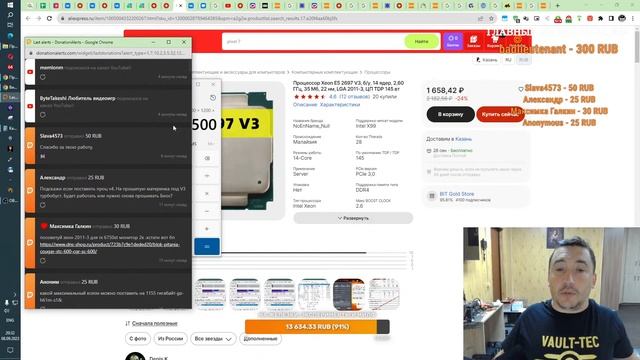
Task: Replay the ByteTakeshi subscription alert
Action: click(x=43, y=115)
